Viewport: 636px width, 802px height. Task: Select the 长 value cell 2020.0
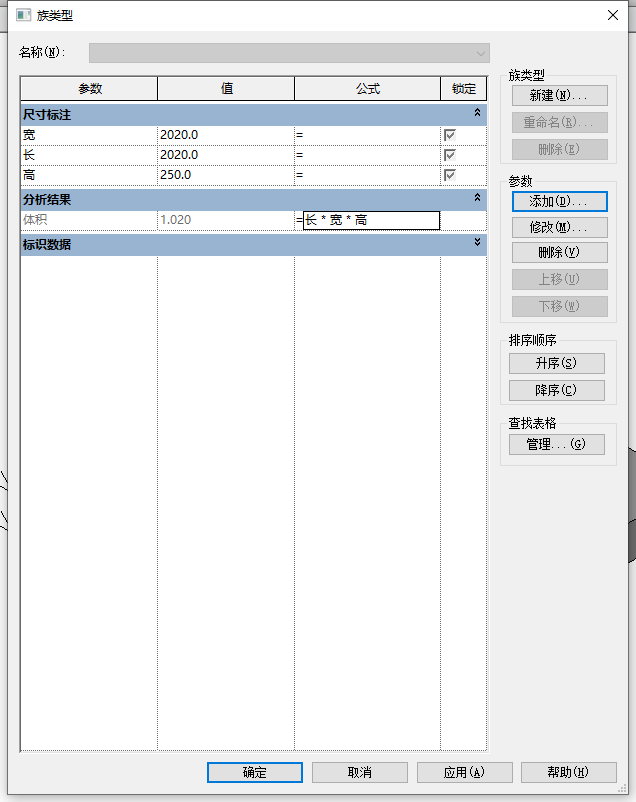click(226, 155)
